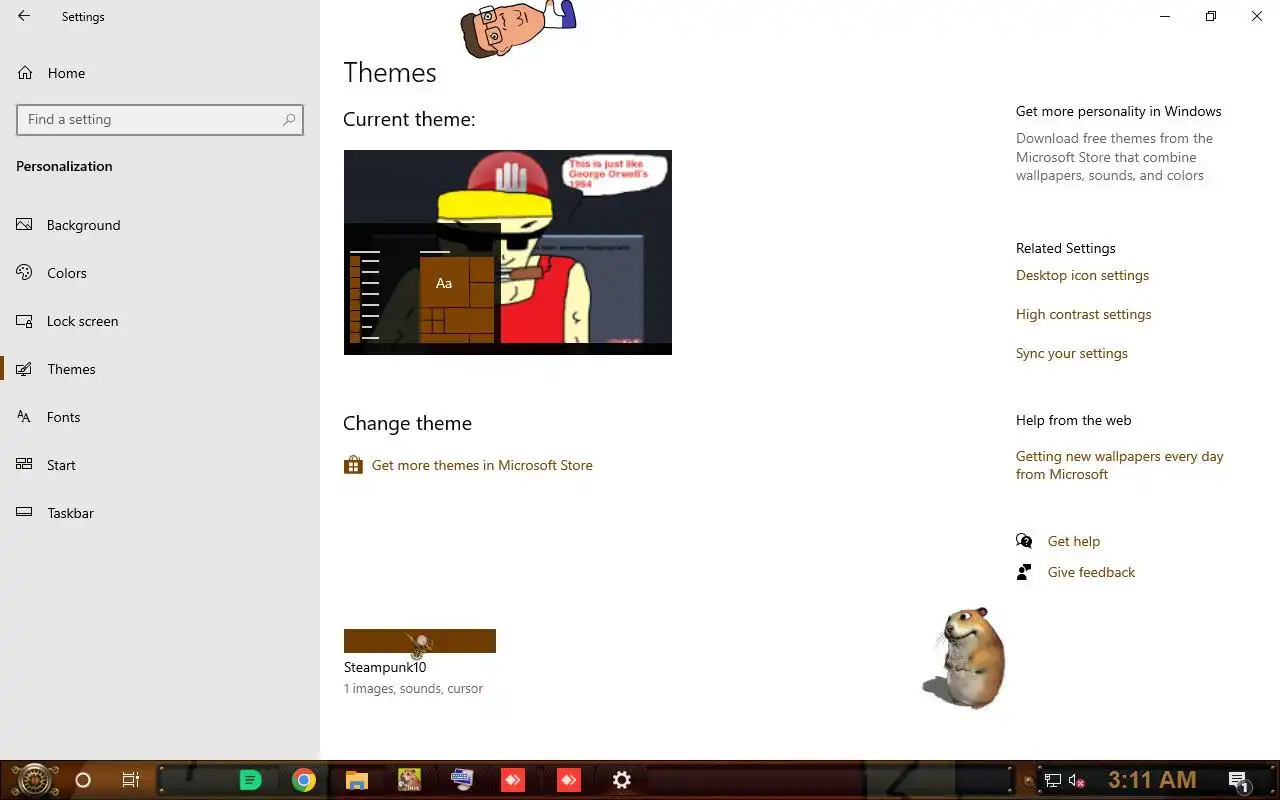Click the Get help link
The image size is (1280, 800).
click(1073, 541)
